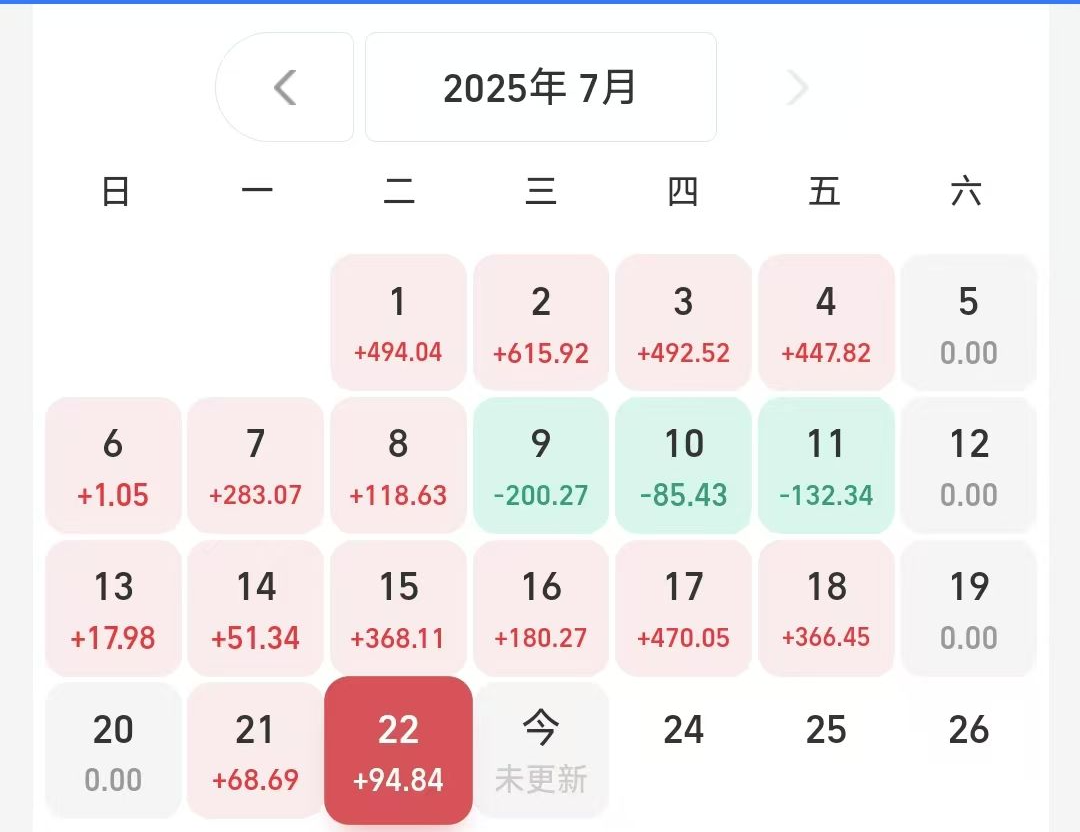Image resolution: width=1080 pixels, height=832 pixels.
Task: Click today's cell marked 未更新
Action: tap(541, 750)
